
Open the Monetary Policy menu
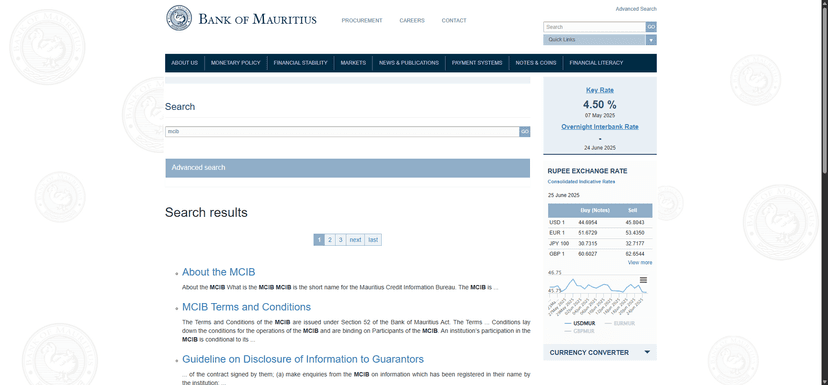pos(236,63)
